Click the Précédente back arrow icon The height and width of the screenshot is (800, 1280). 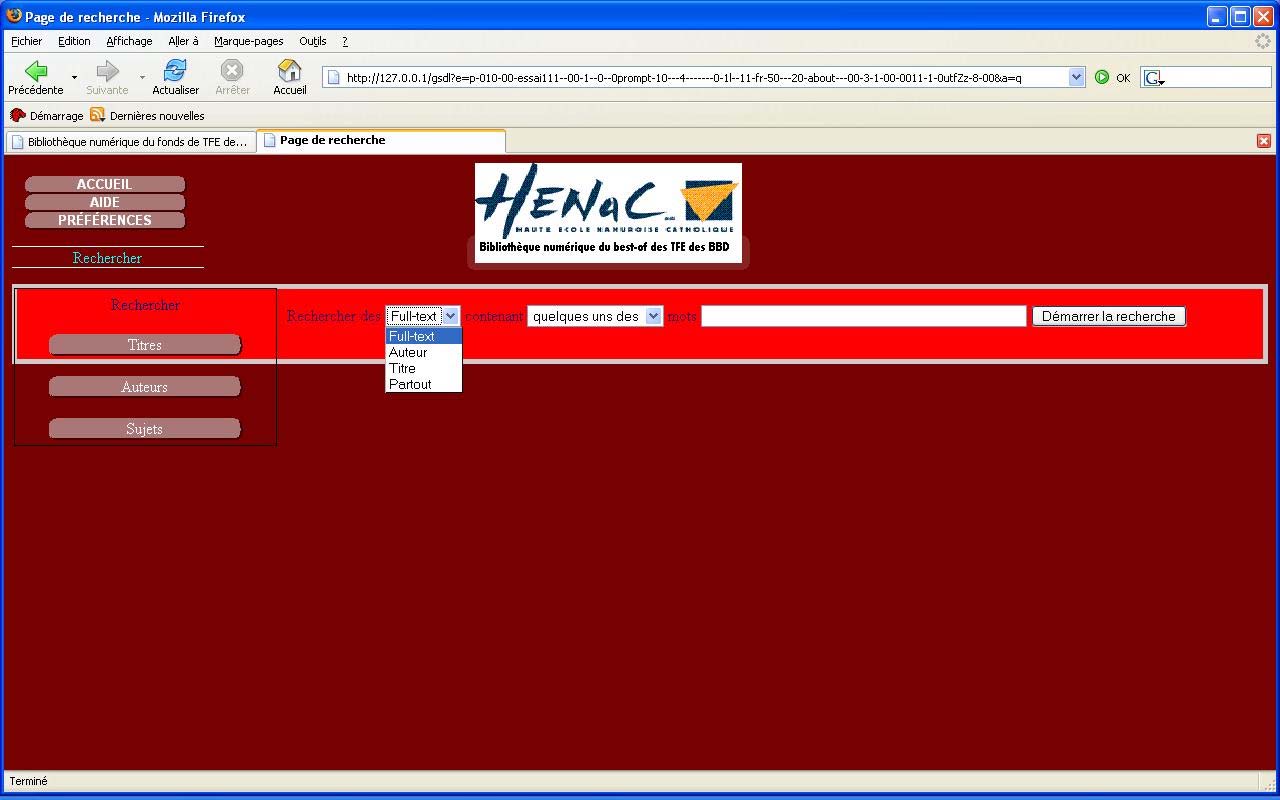pos(36,71)
